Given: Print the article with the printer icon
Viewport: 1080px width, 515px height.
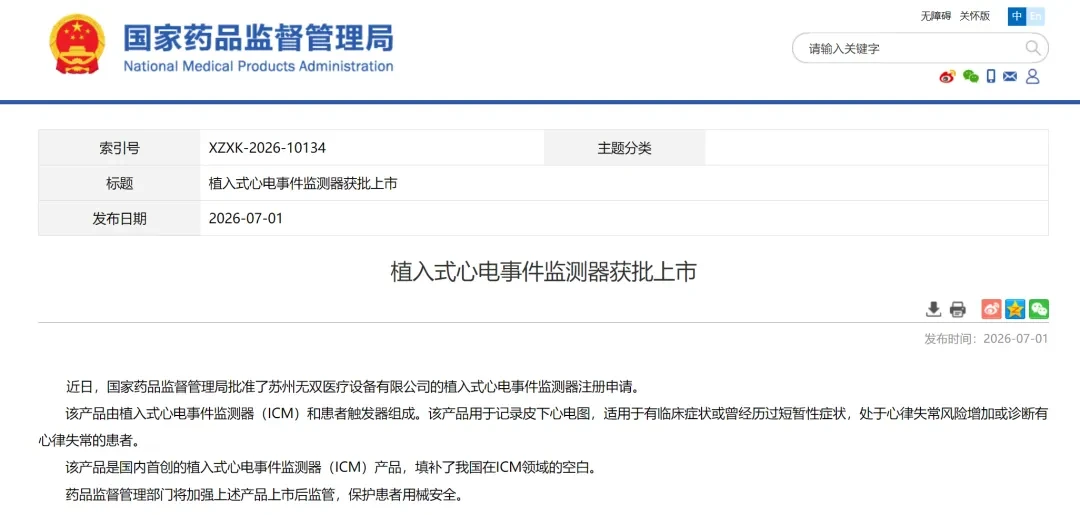Looking at the screenshot, I should (x=957, y=309).
